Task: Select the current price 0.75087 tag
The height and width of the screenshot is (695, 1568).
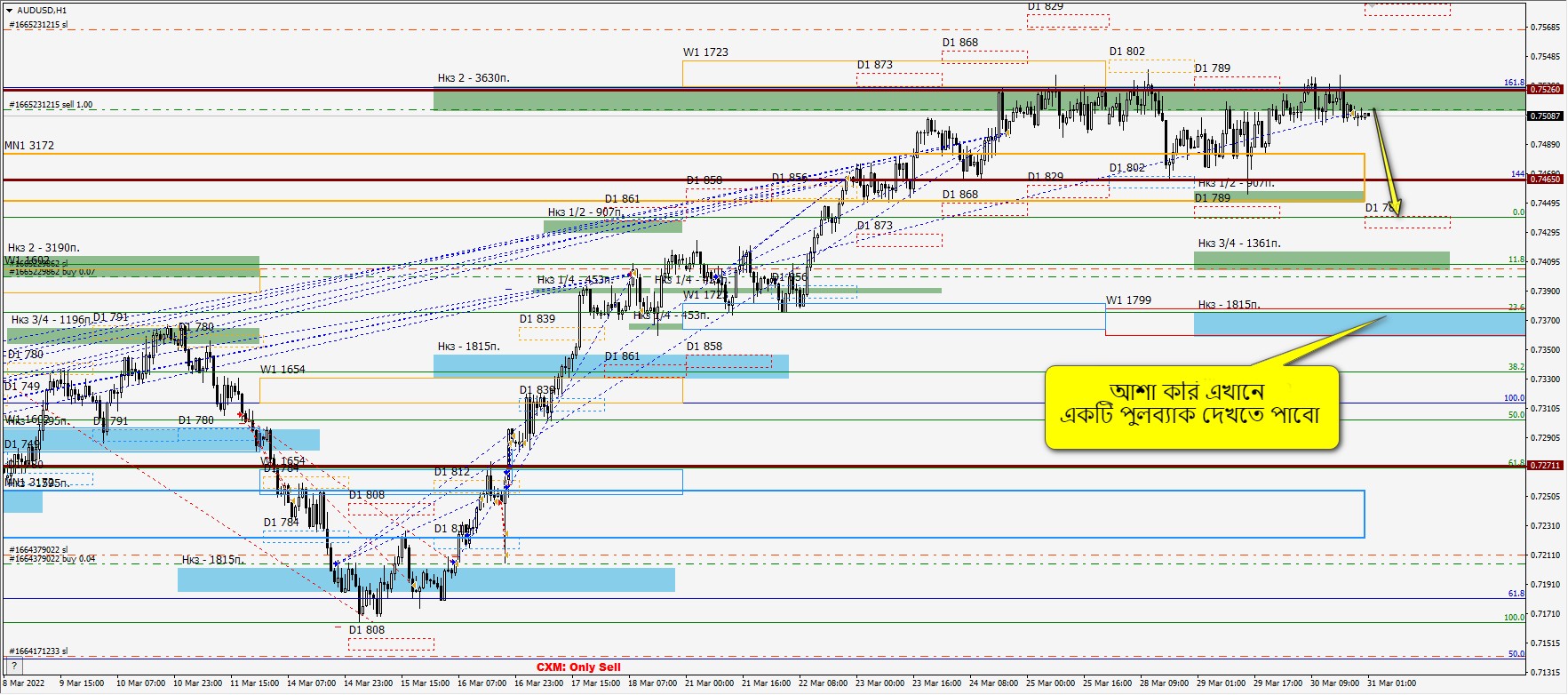Action: click(x=1544, y=116)
